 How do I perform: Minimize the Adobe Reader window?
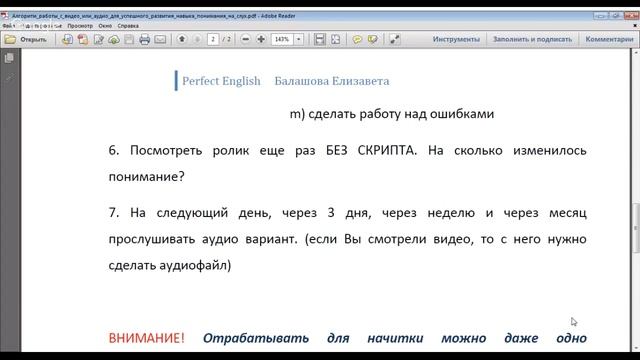tap(600, 16)
